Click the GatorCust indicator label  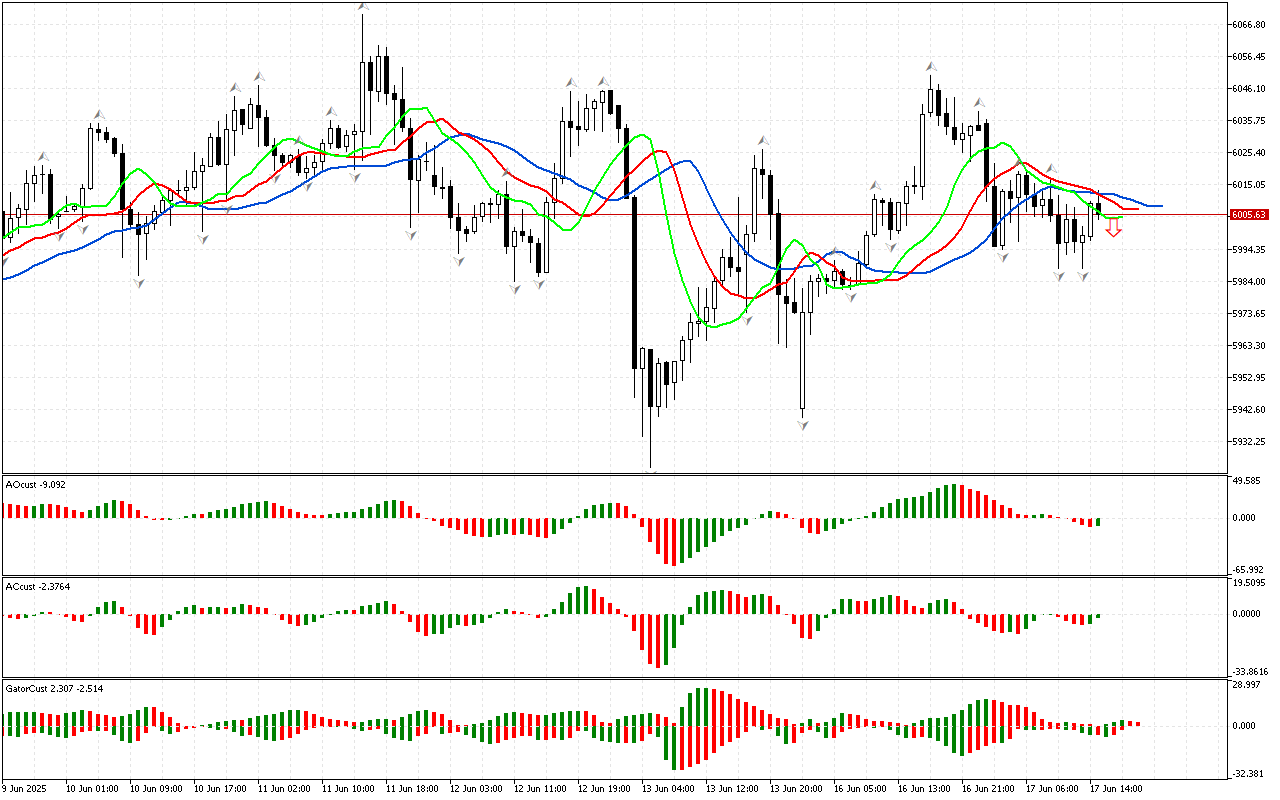click(x=54, y=689)
